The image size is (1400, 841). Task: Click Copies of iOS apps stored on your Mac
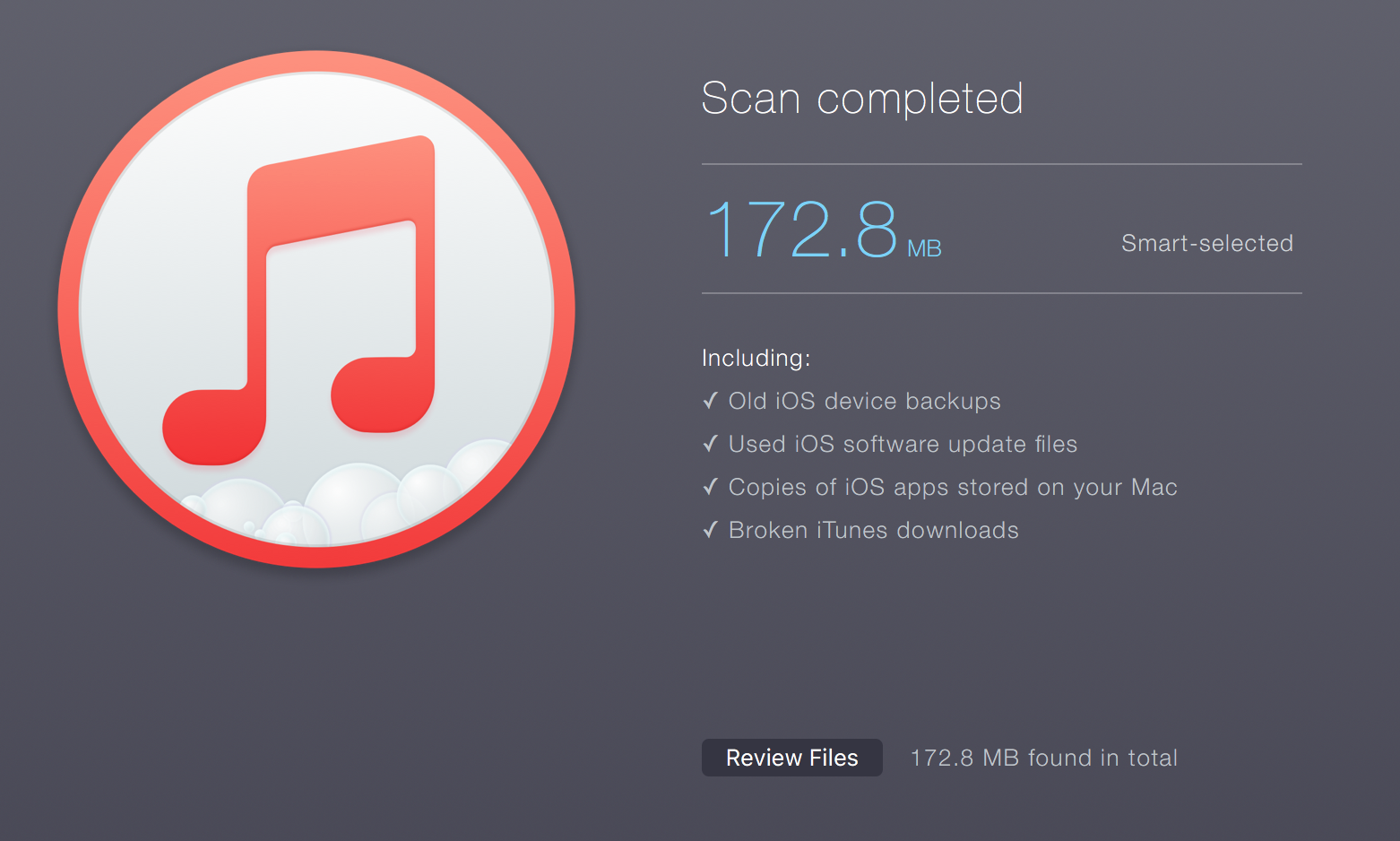(940, 487)
